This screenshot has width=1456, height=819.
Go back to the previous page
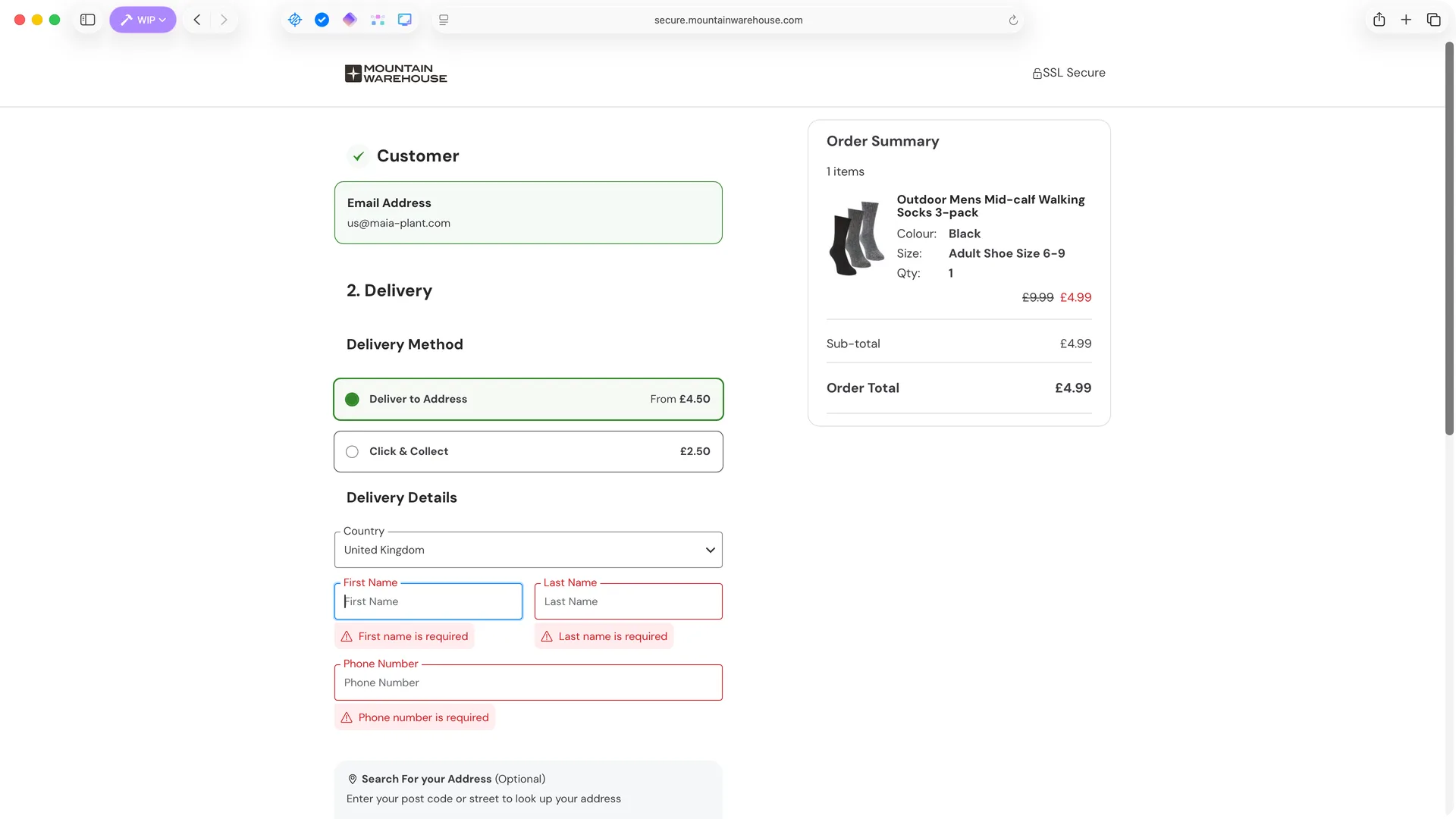point(197,20)
